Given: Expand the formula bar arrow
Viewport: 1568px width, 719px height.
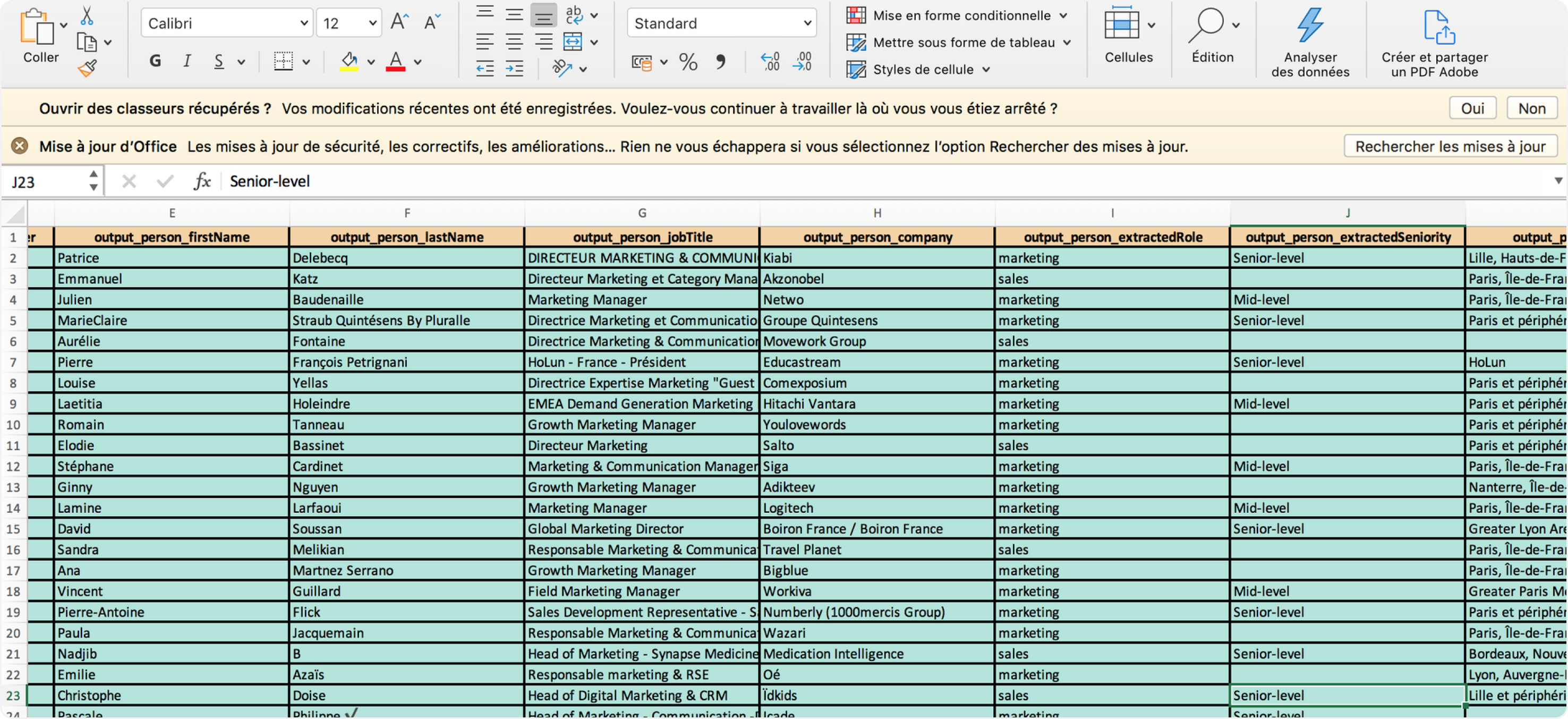Looking at the screenshot, I should pos(1558,181).
